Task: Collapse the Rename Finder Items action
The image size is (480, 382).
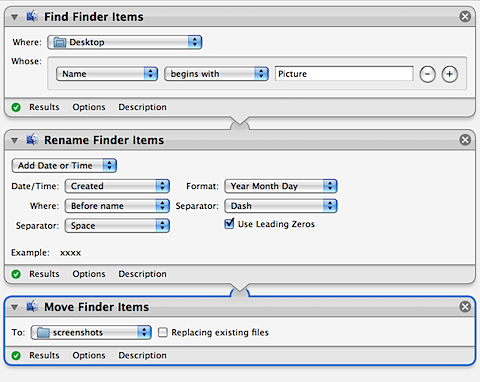Action: tap(14, 140)
